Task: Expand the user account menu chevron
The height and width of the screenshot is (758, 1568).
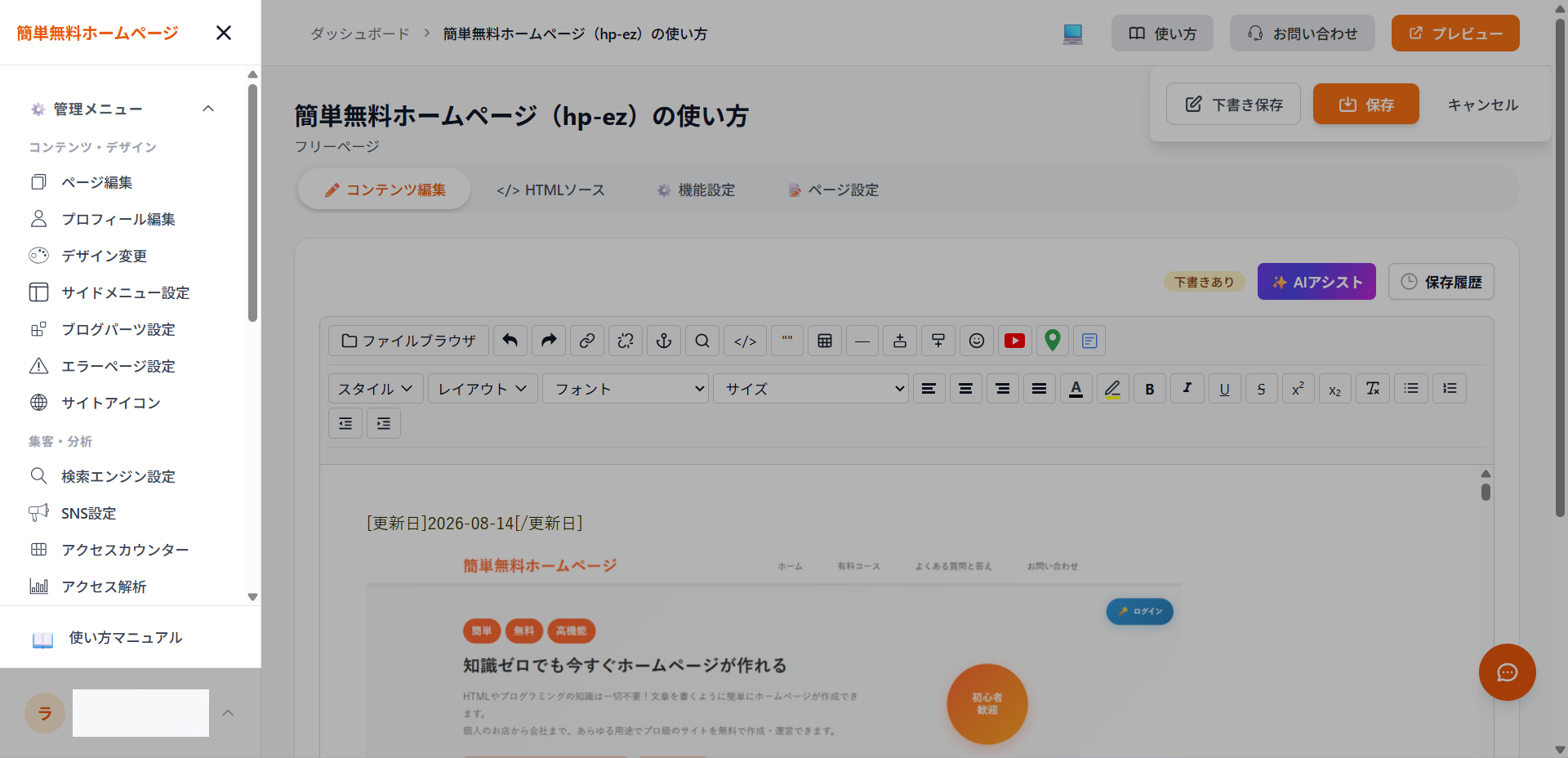Action: click(228, 713)
